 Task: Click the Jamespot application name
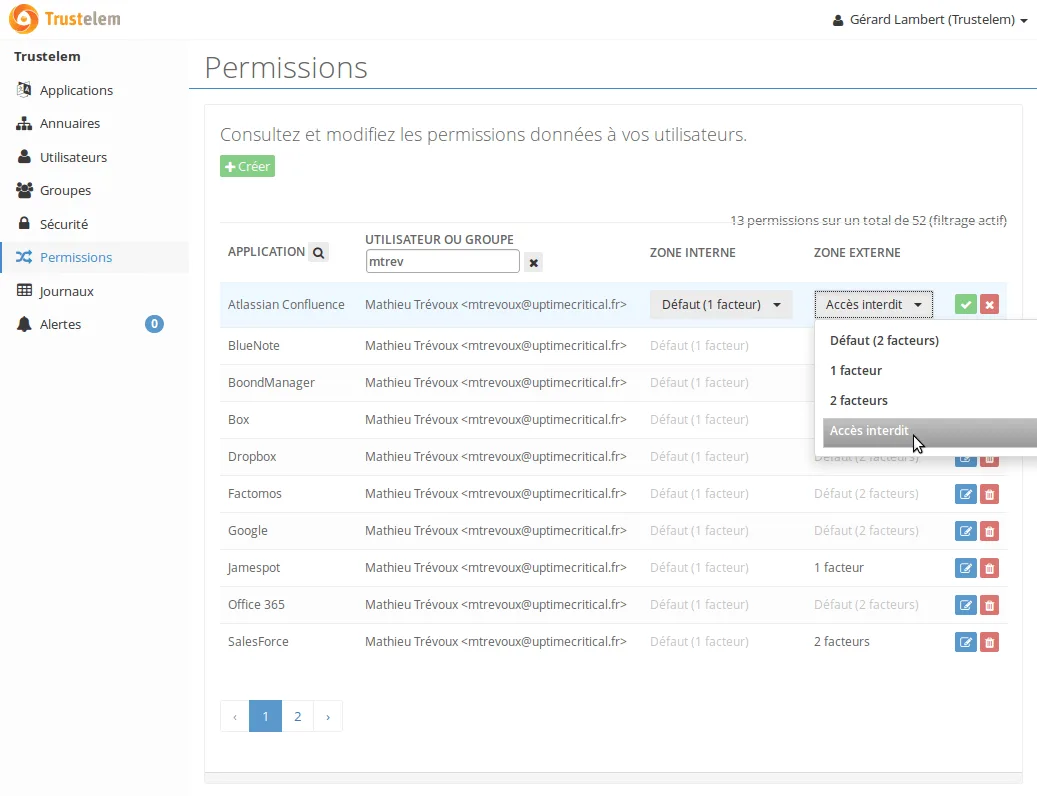253,568
